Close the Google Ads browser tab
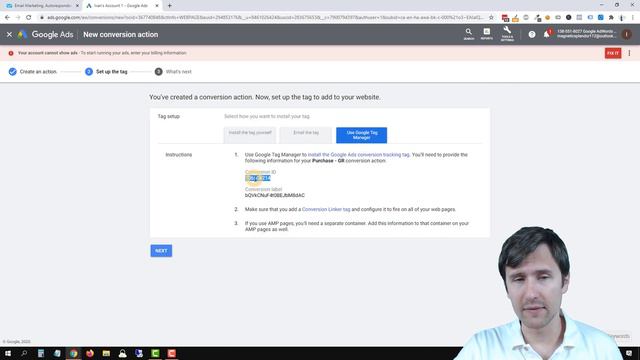This screenshot has width=640, height=360. tap(157, 6)
